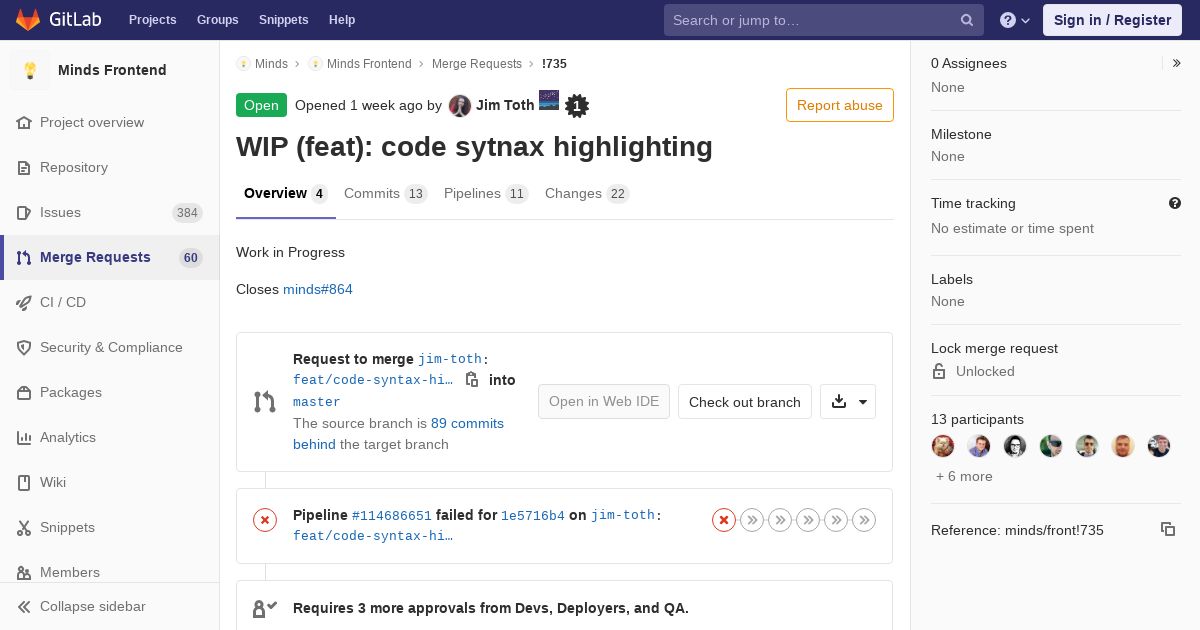The height and width of the screenshot is (630, 1200).
Task: Collapse the sidebar with the double chevron
Action: pos(24,606)
